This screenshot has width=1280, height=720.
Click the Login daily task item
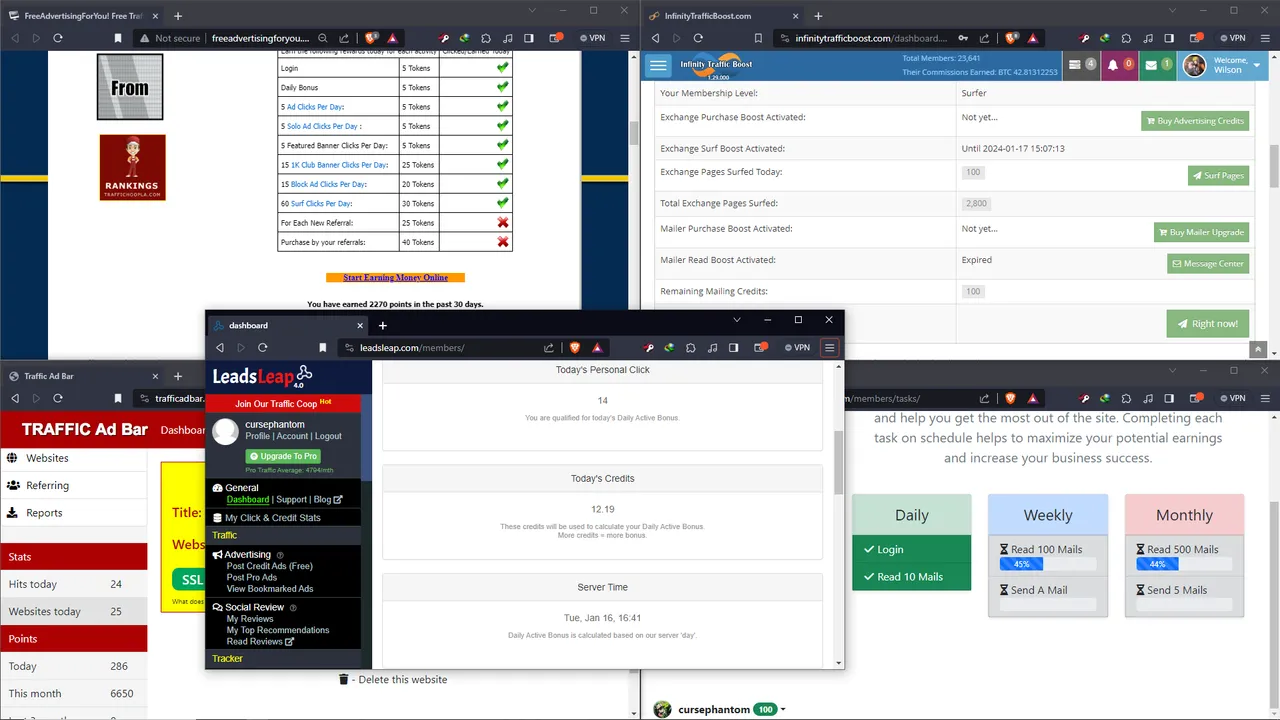pos(911,549)
